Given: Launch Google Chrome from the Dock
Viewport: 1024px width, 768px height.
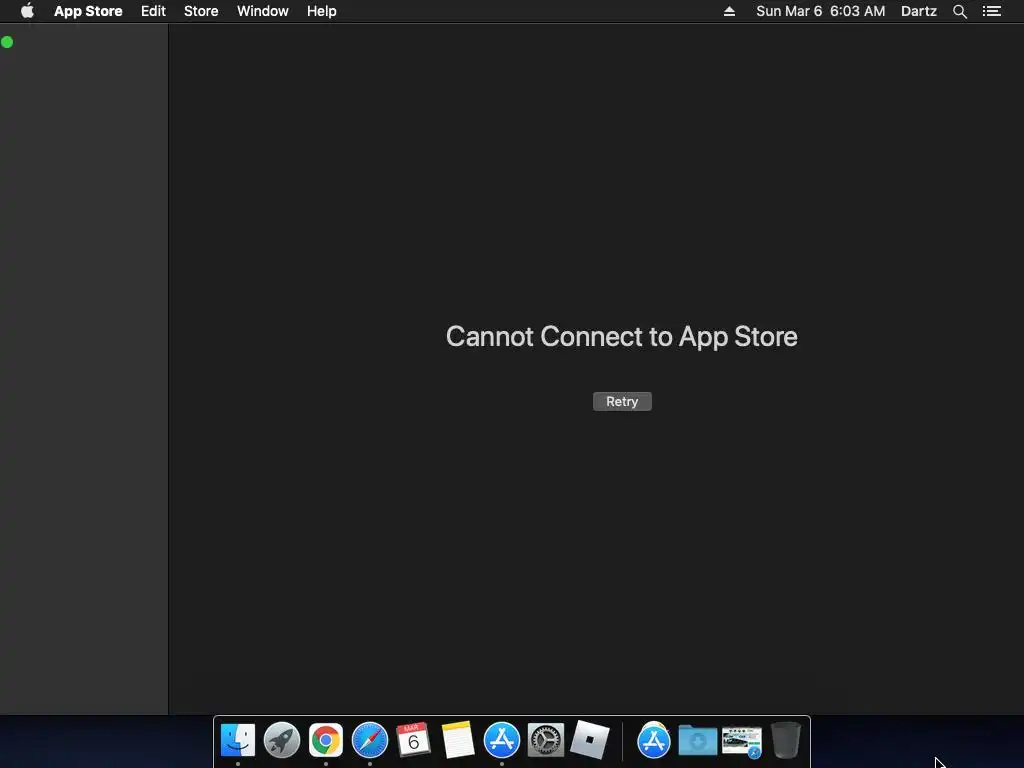Looking at the screenshot, I should [326, 740].
